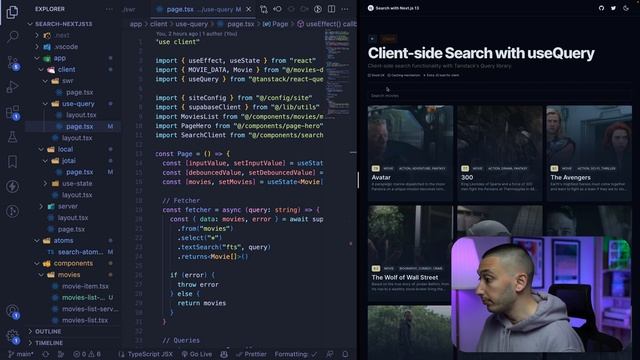640x360 pixels.
Task: Open the Extensions view icon
Action: point(12,112)
